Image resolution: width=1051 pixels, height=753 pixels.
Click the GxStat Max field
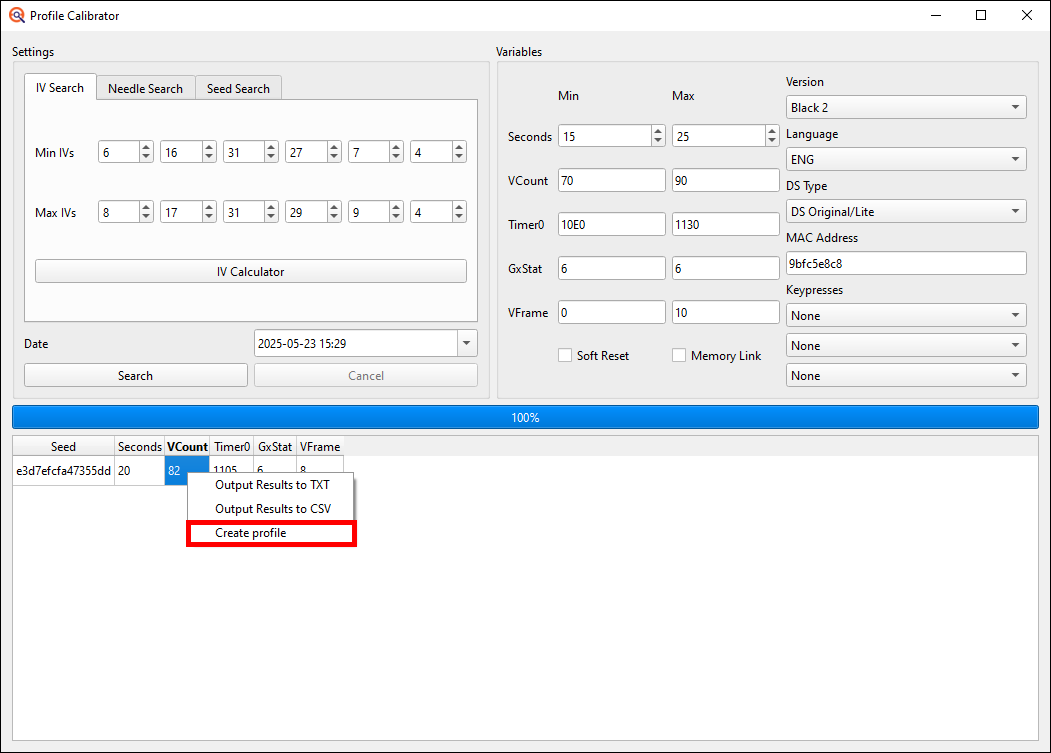click(725, 268)
